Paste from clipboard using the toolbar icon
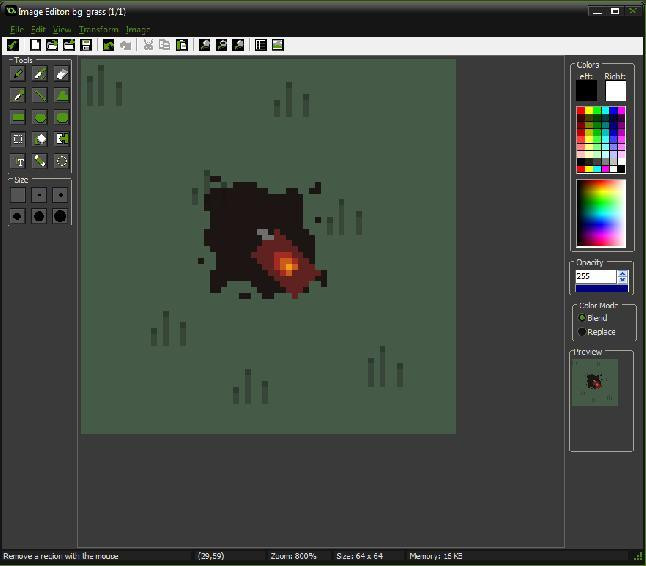The width and height of the screenshot is (646, 566). point(182,45)
